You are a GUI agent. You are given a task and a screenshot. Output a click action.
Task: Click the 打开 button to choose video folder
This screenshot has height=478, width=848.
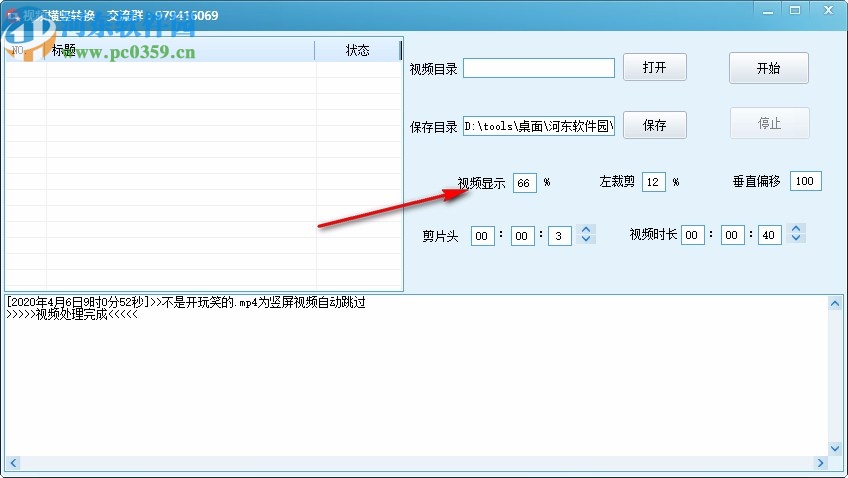[x=654, y=67]
